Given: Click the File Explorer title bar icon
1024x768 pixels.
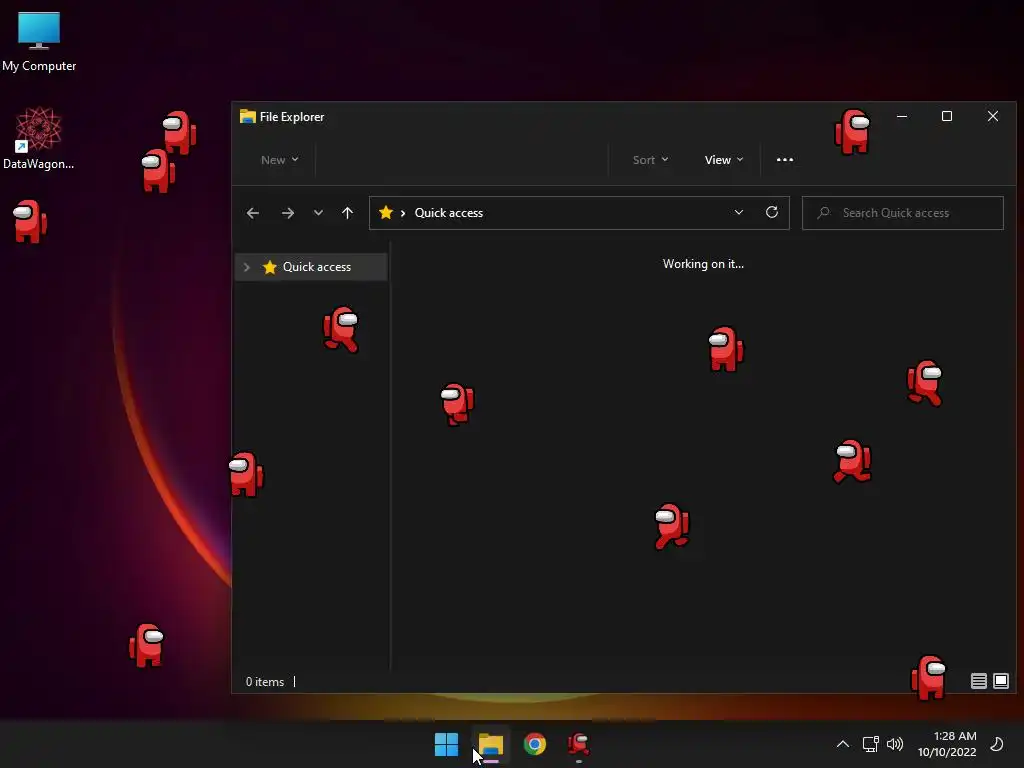Looking at the screenshot, I should click(x=248, y=117).
